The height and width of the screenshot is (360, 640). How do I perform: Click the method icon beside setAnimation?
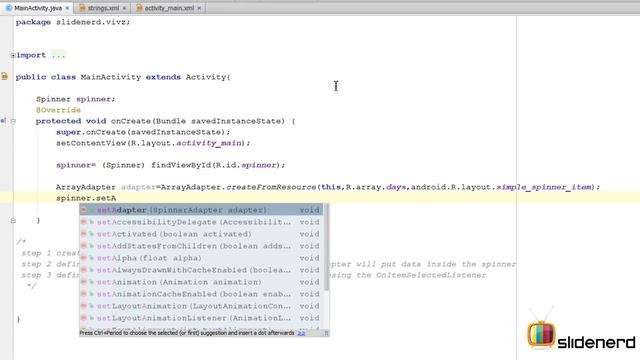pos(84,282)
